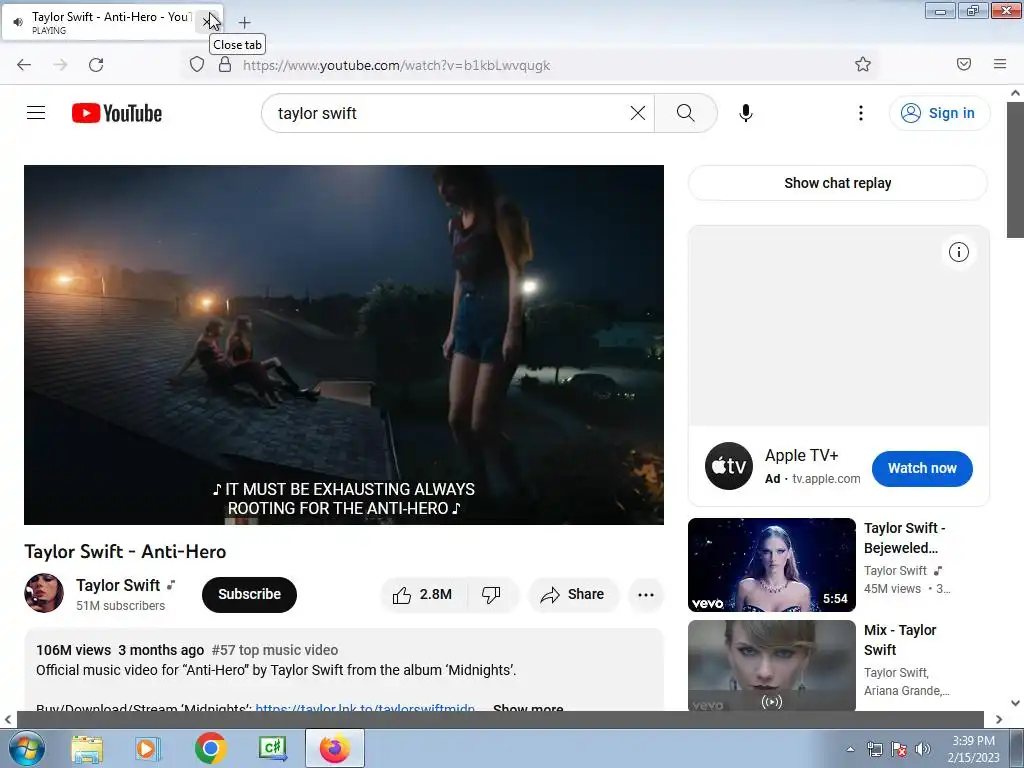Bookmark this page with star
The image size is (1024, 768).
863,64
